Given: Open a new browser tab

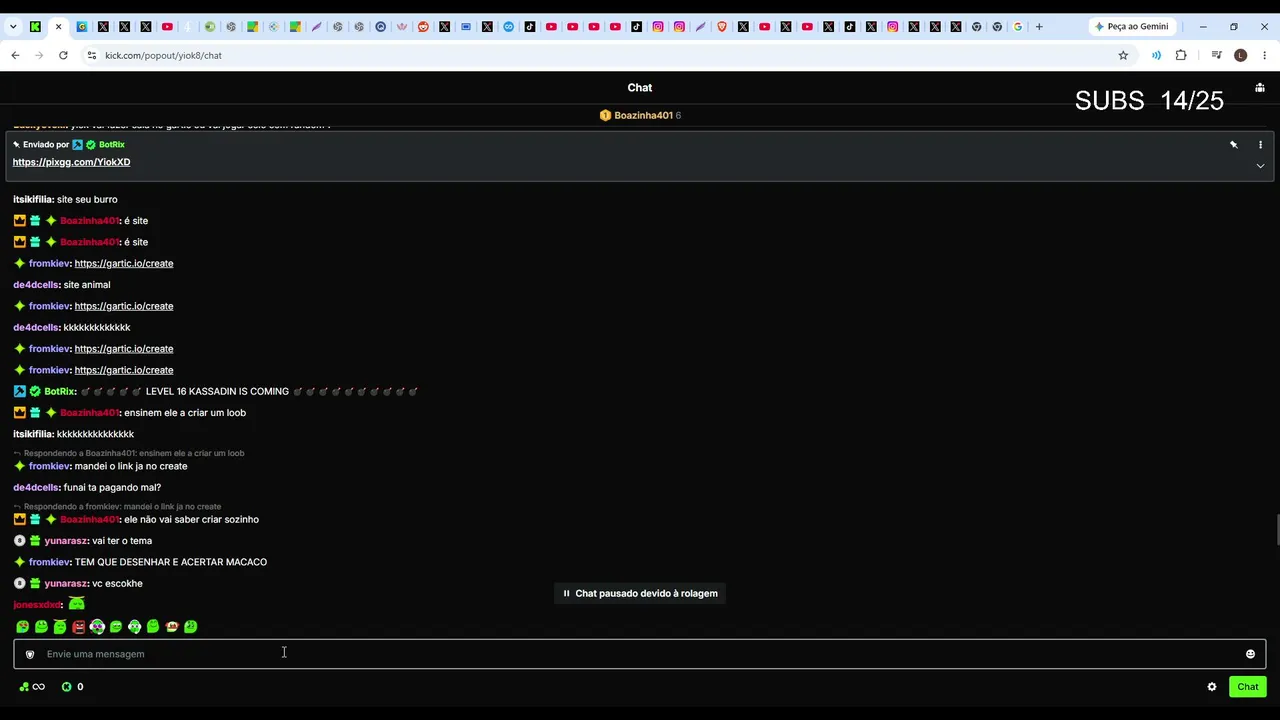Looking at the screenshot, I should pos(1039,27).
